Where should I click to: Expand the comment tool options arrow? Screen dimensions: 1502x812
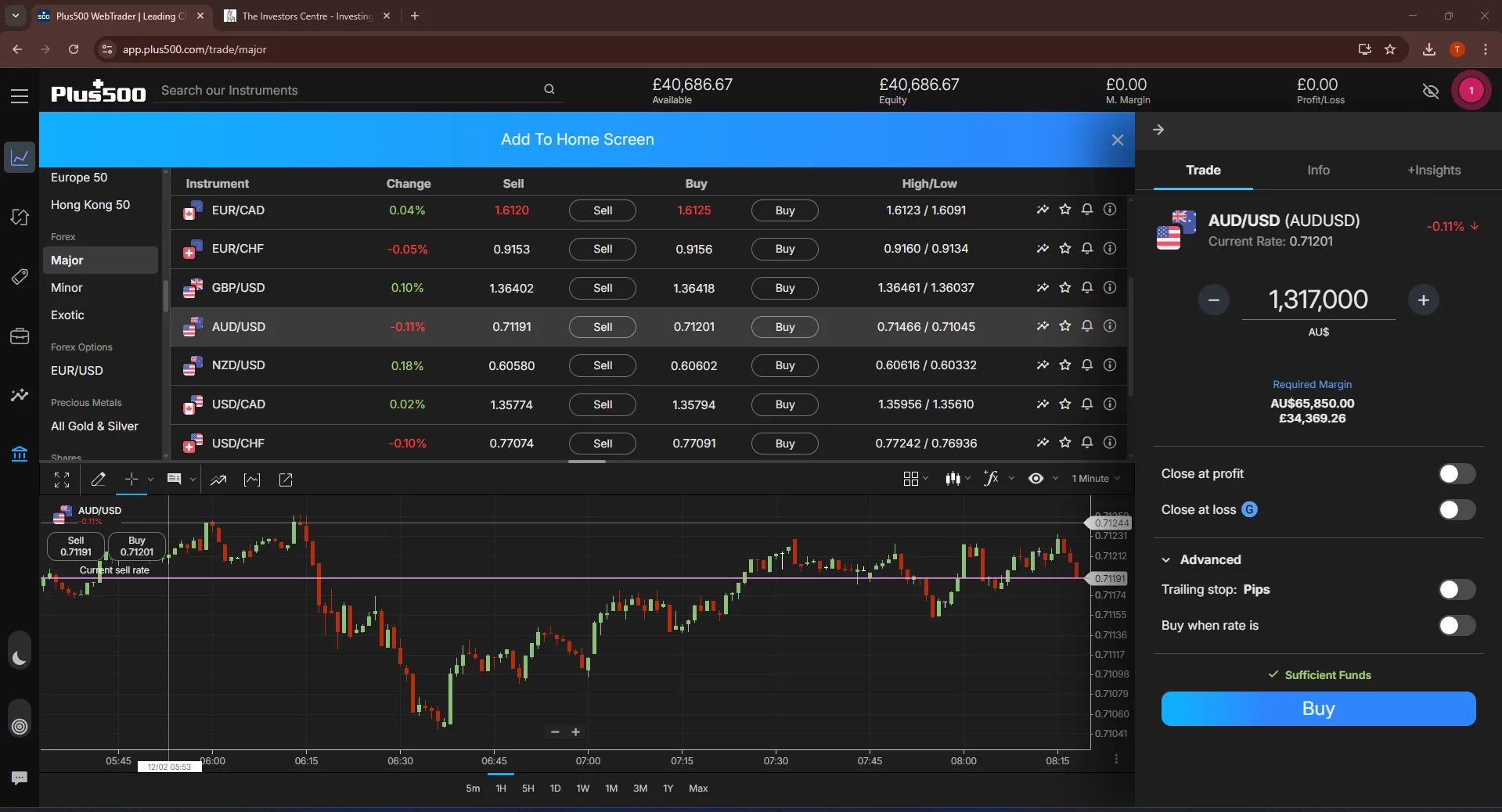point(193,480)
